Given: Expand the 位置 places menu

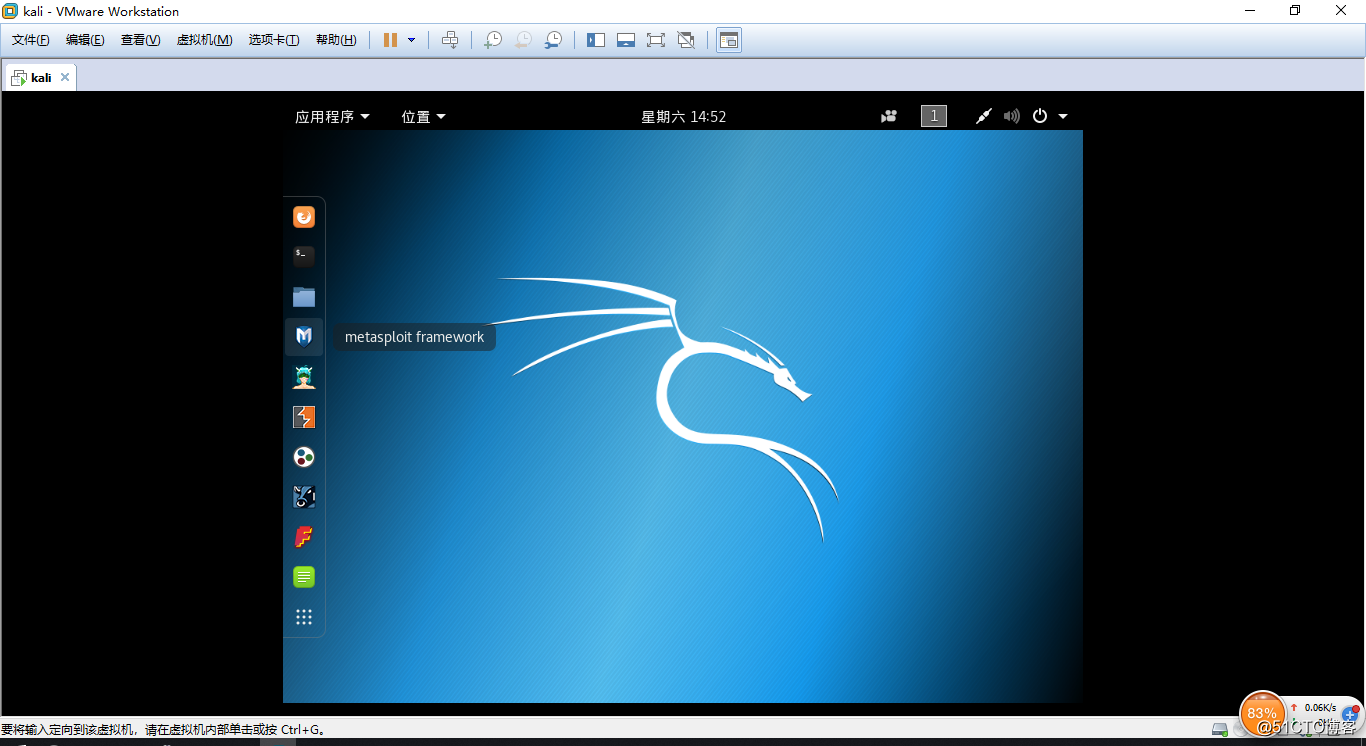Looking at the screenshot, I should [423, 117].
